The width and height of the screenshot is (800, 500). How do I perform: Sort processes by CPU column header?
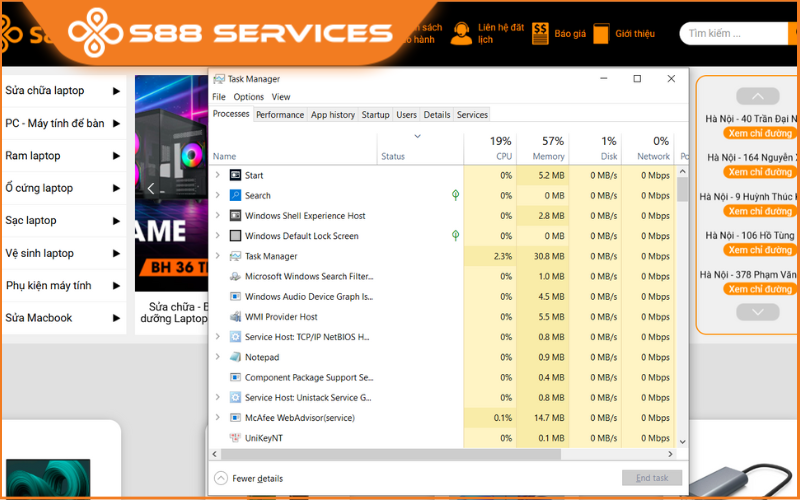click(490, 148)
